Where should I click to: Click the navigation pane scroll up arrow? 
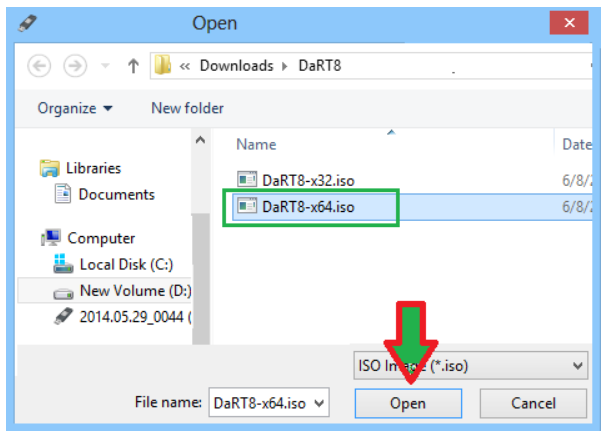(200, 140)
